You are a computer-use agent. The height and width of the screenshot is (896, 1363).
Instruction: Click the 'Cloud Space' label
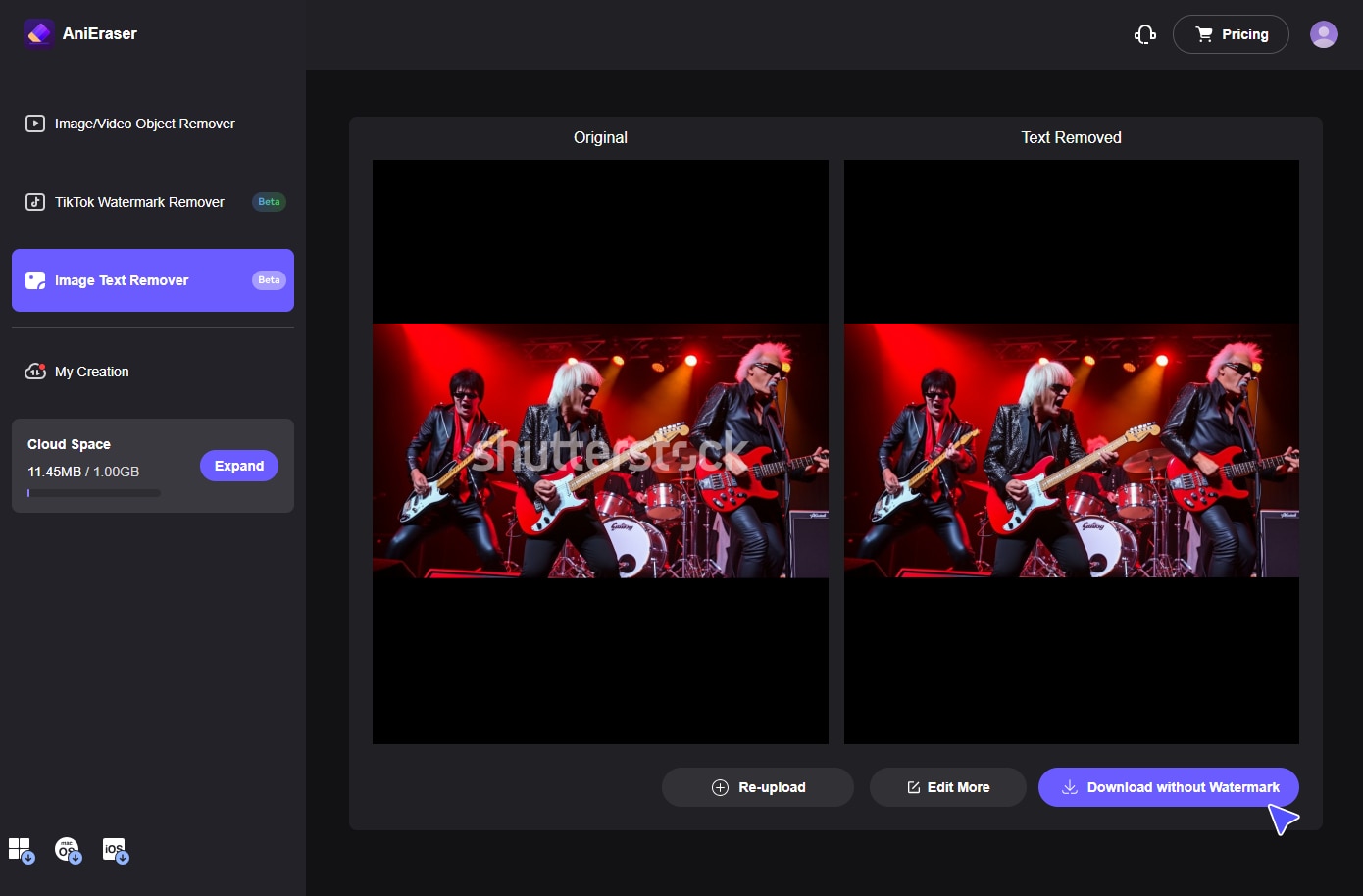pyautogui.click(x=69, y=444)
